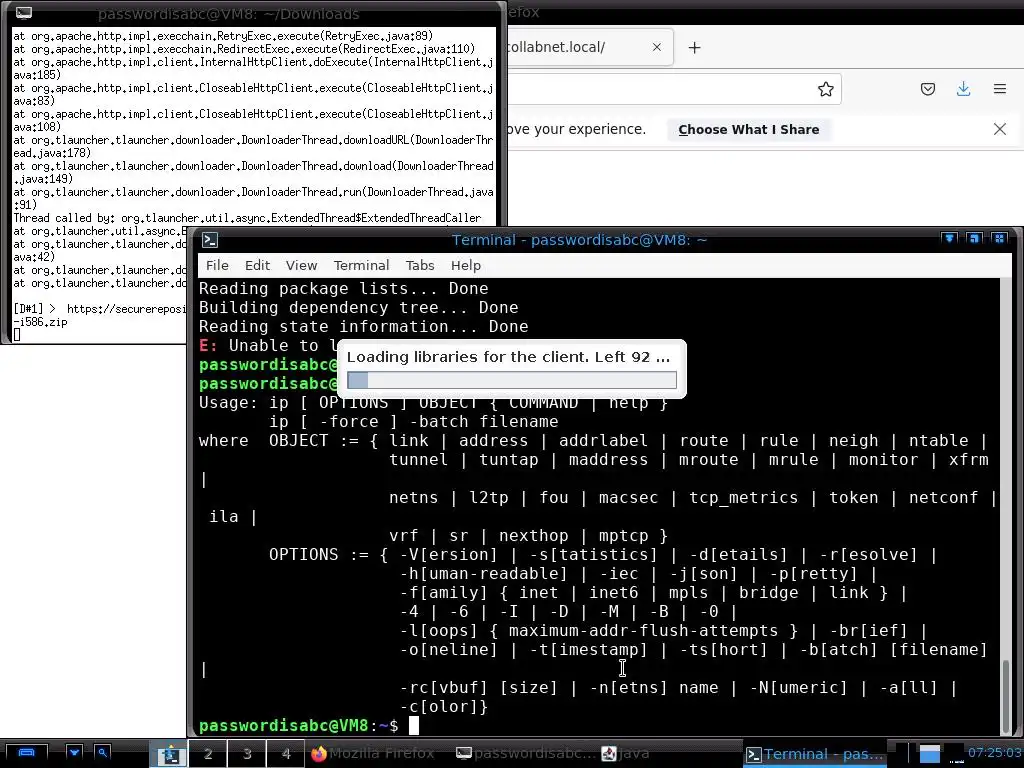The image size is (1024, 768).
Task: Dismiss the Firefox data-sharing notification bar
Action: coord(1000,129)
